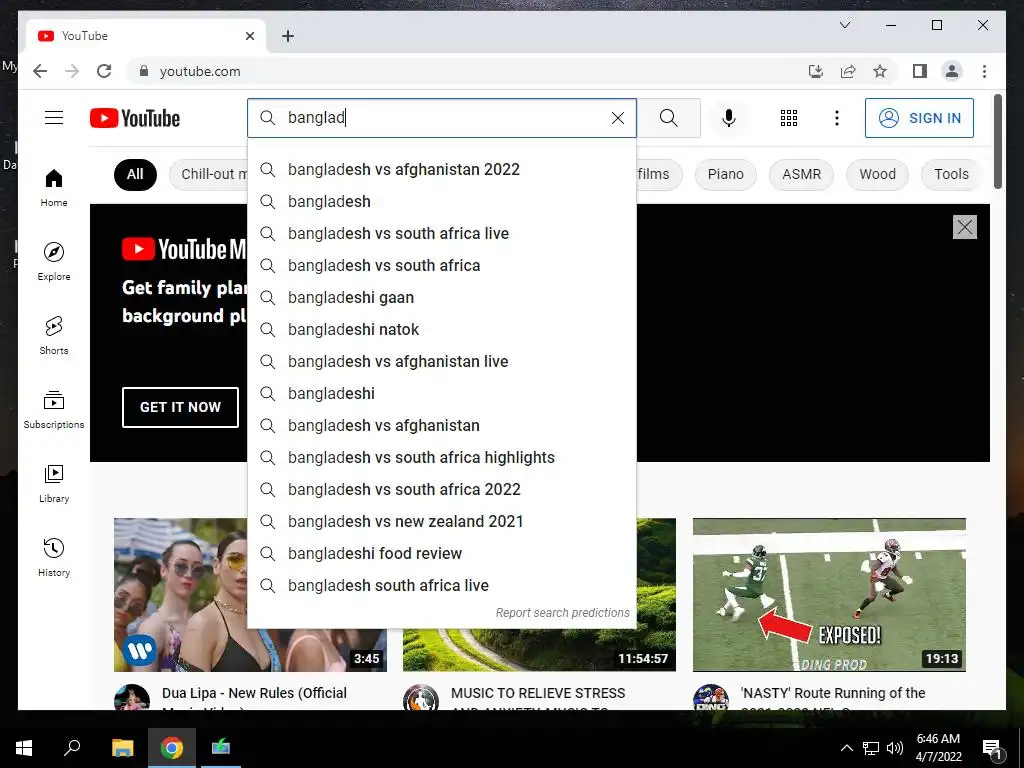Viewport: 1024px width, 768px height.
Task: Select the Chill-out music chip
Action: (208, 174)
